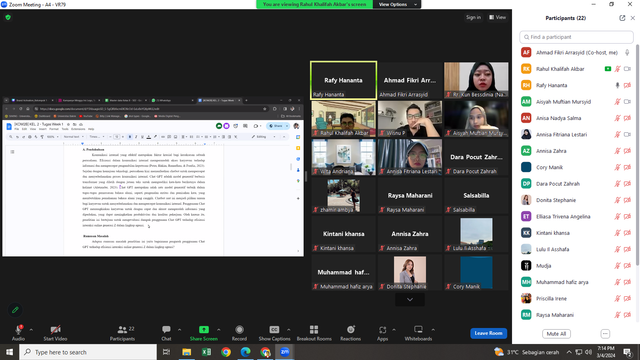The image size is (640, 360).
Task: Close the Participants panel
Action: [633, 18]
